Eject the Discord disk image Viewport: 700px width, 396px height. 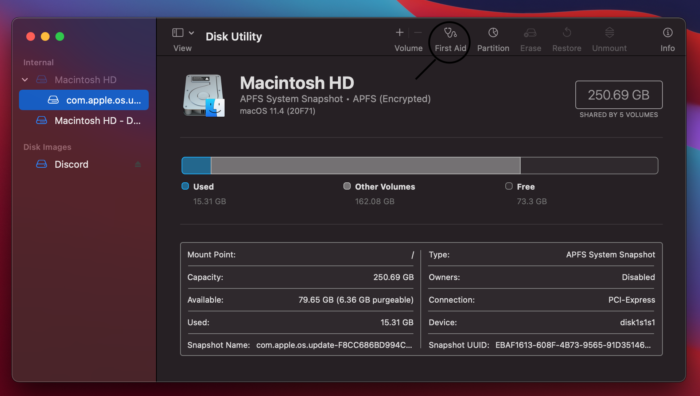click(x=138, y=164)
